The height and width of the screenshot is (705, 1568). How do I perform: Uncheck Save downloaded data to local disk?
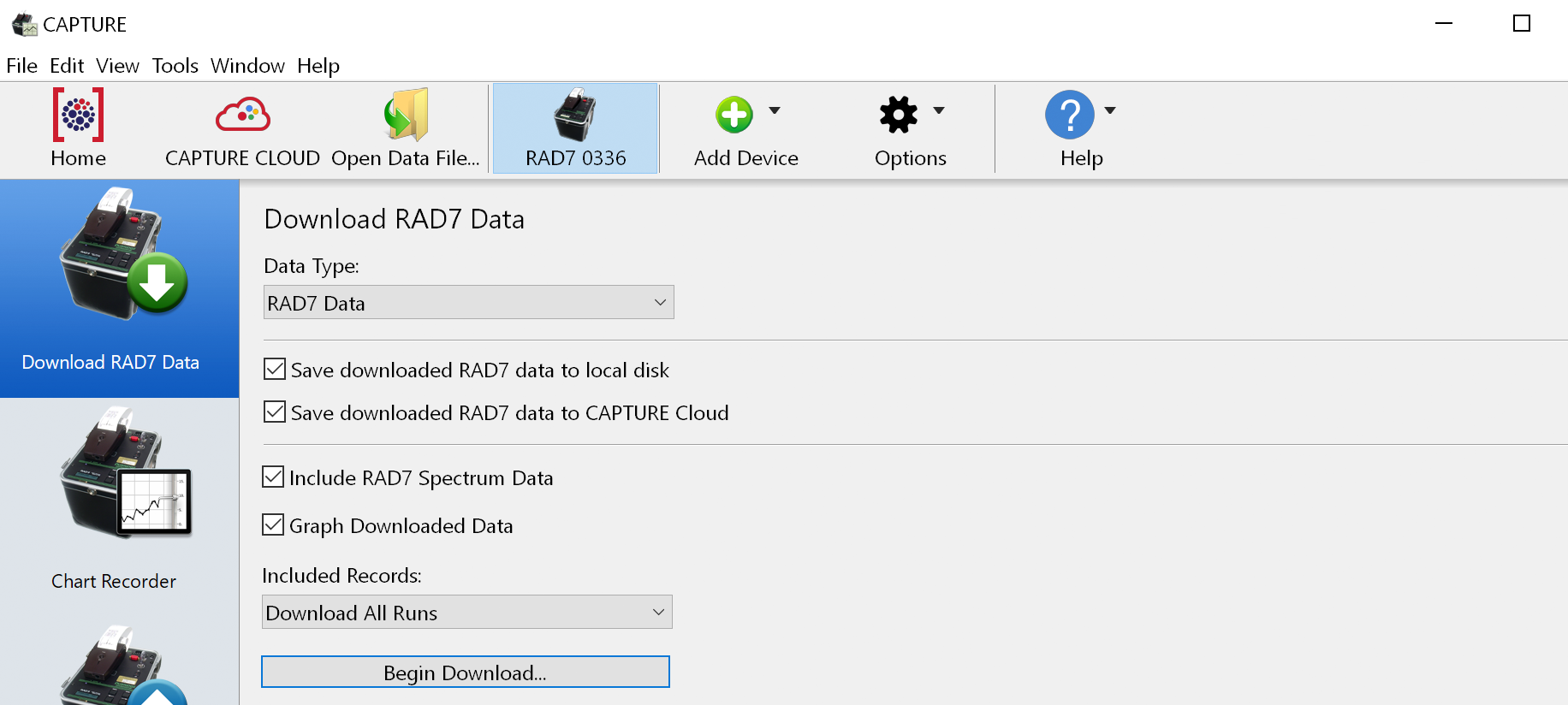275,370
